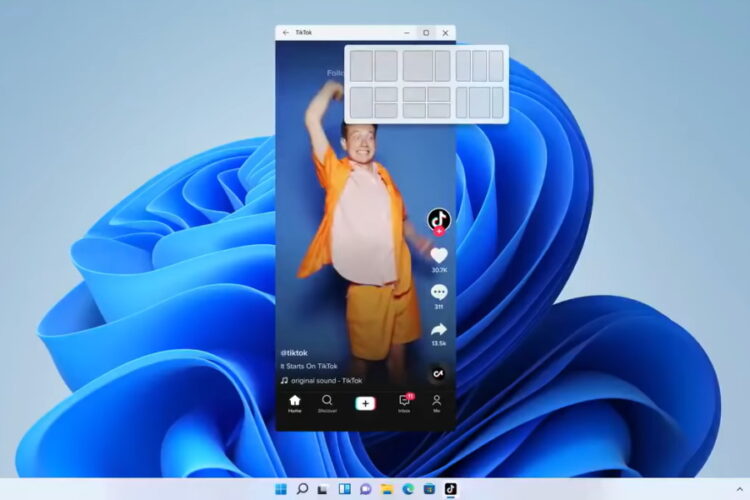Launch Chat from the taskbar
The image size is (750, 500).
coord(366,489)
